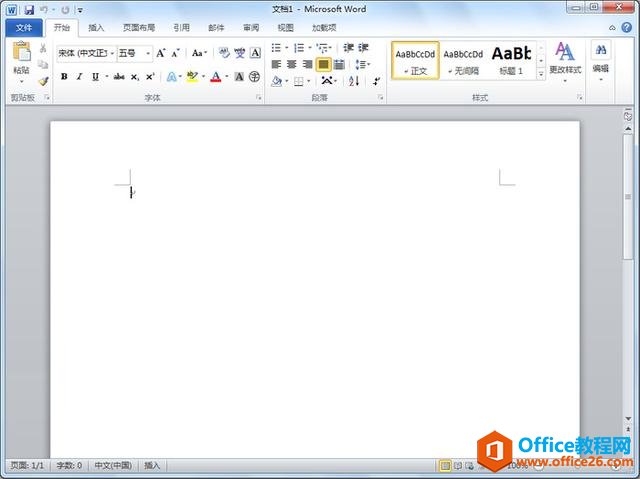The width and height of the screenshot is (640, 479).
Task: Apply paragraph shading paint bucket
Action: (277, 81)
